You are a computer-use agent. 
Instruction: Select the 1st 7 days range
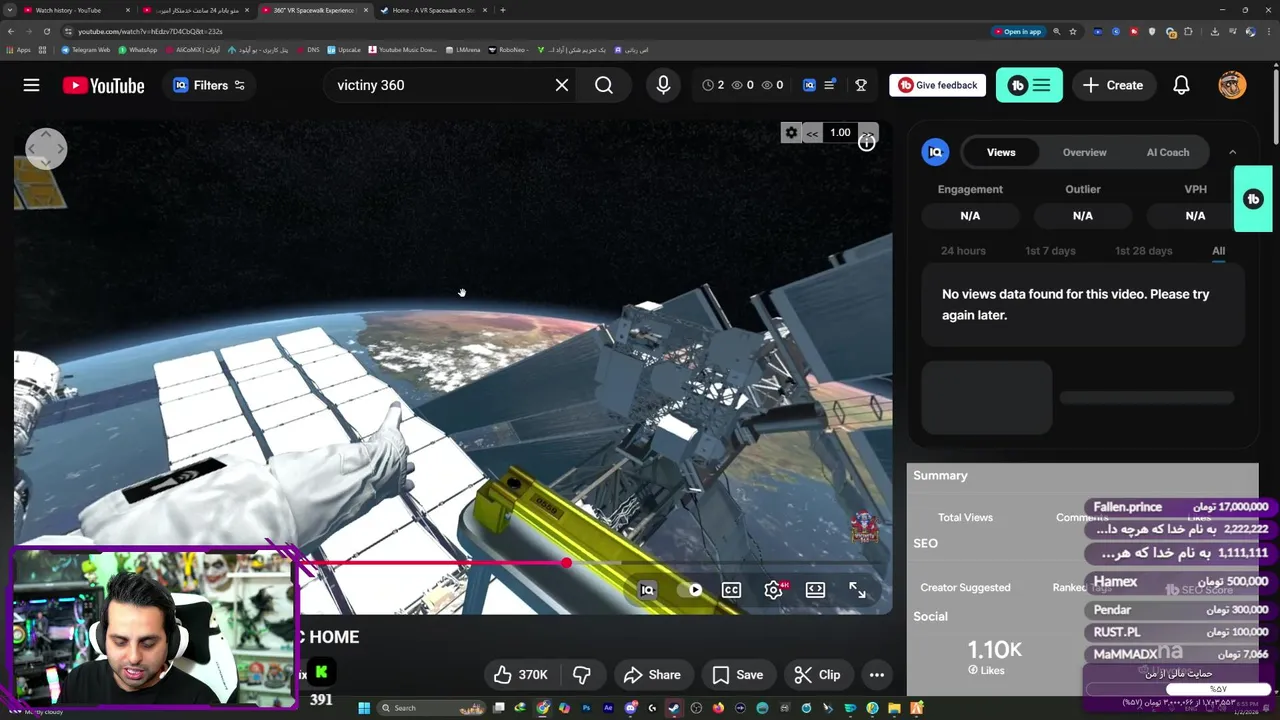coord(1050,251)
